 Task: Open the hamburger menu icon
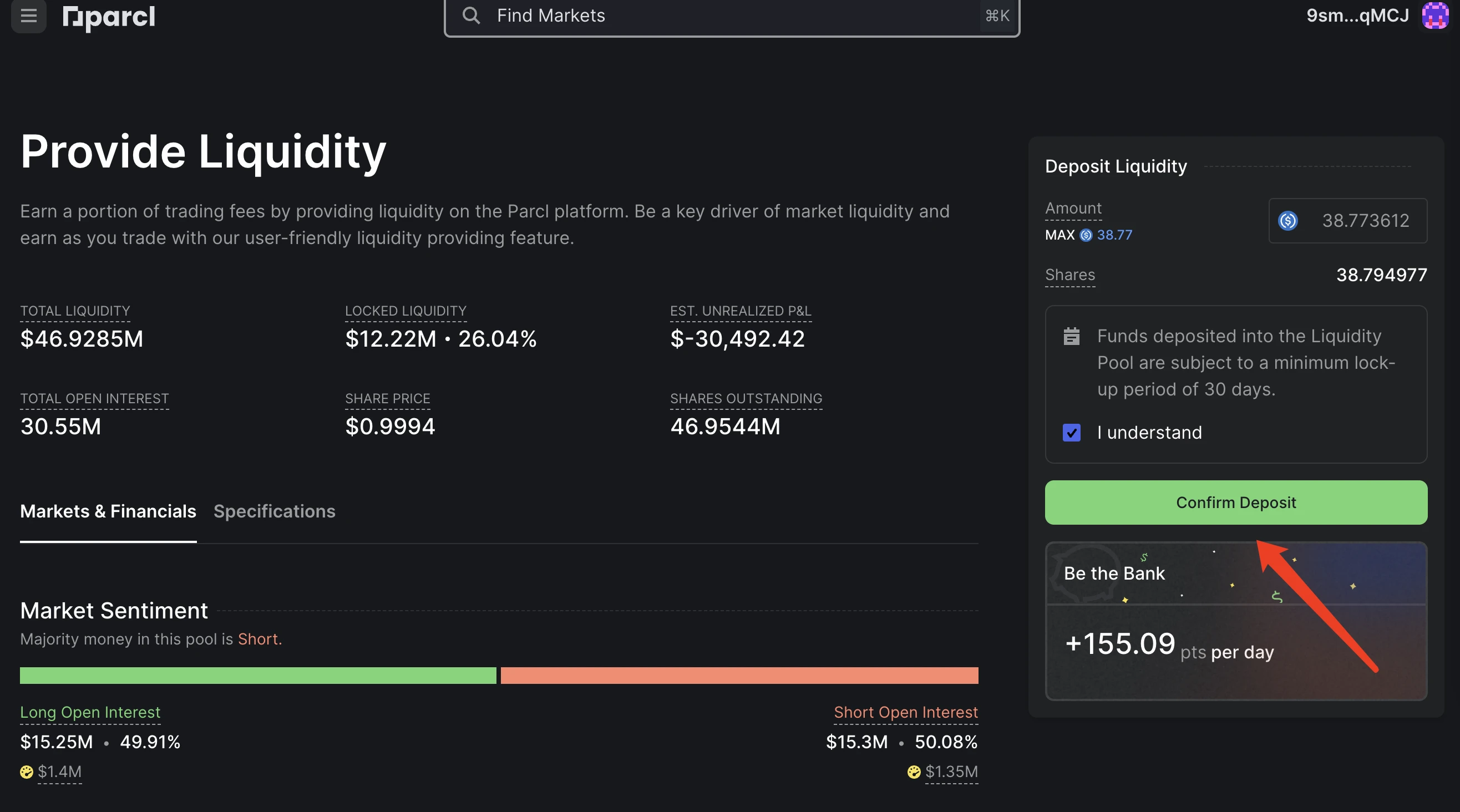coord(28,16)
